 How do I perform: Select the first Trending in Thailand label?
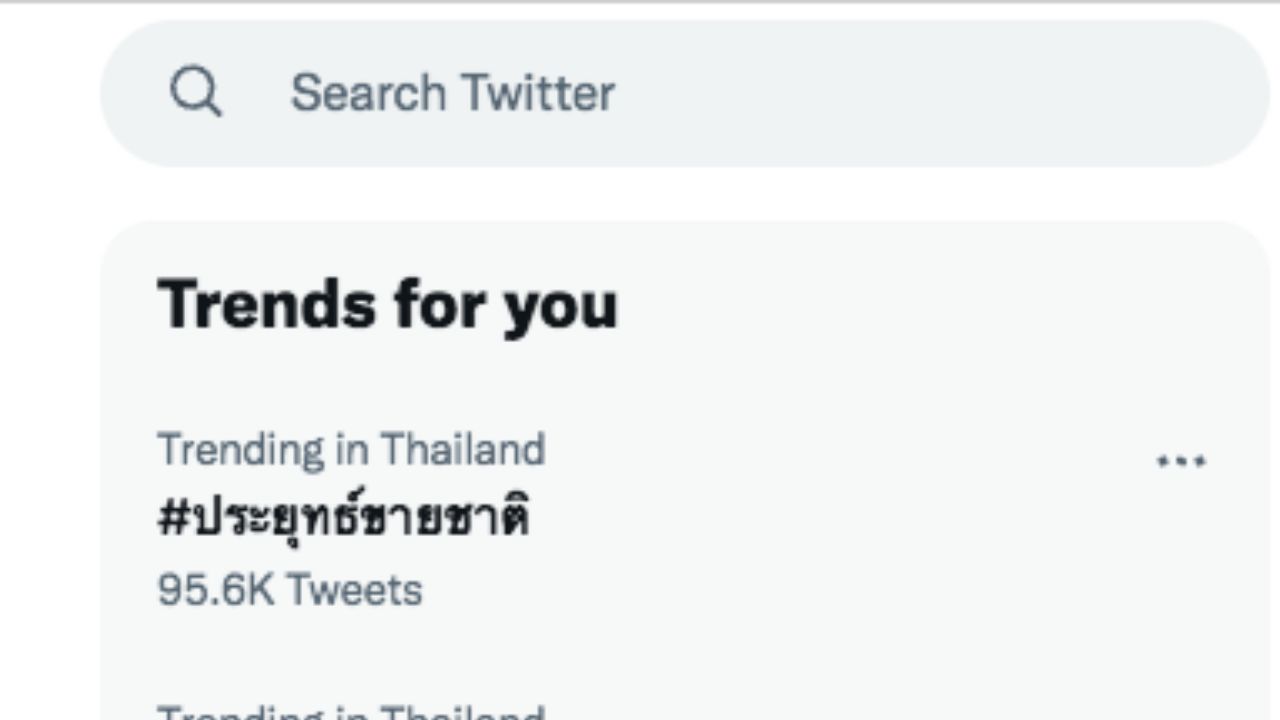point(351,450)
